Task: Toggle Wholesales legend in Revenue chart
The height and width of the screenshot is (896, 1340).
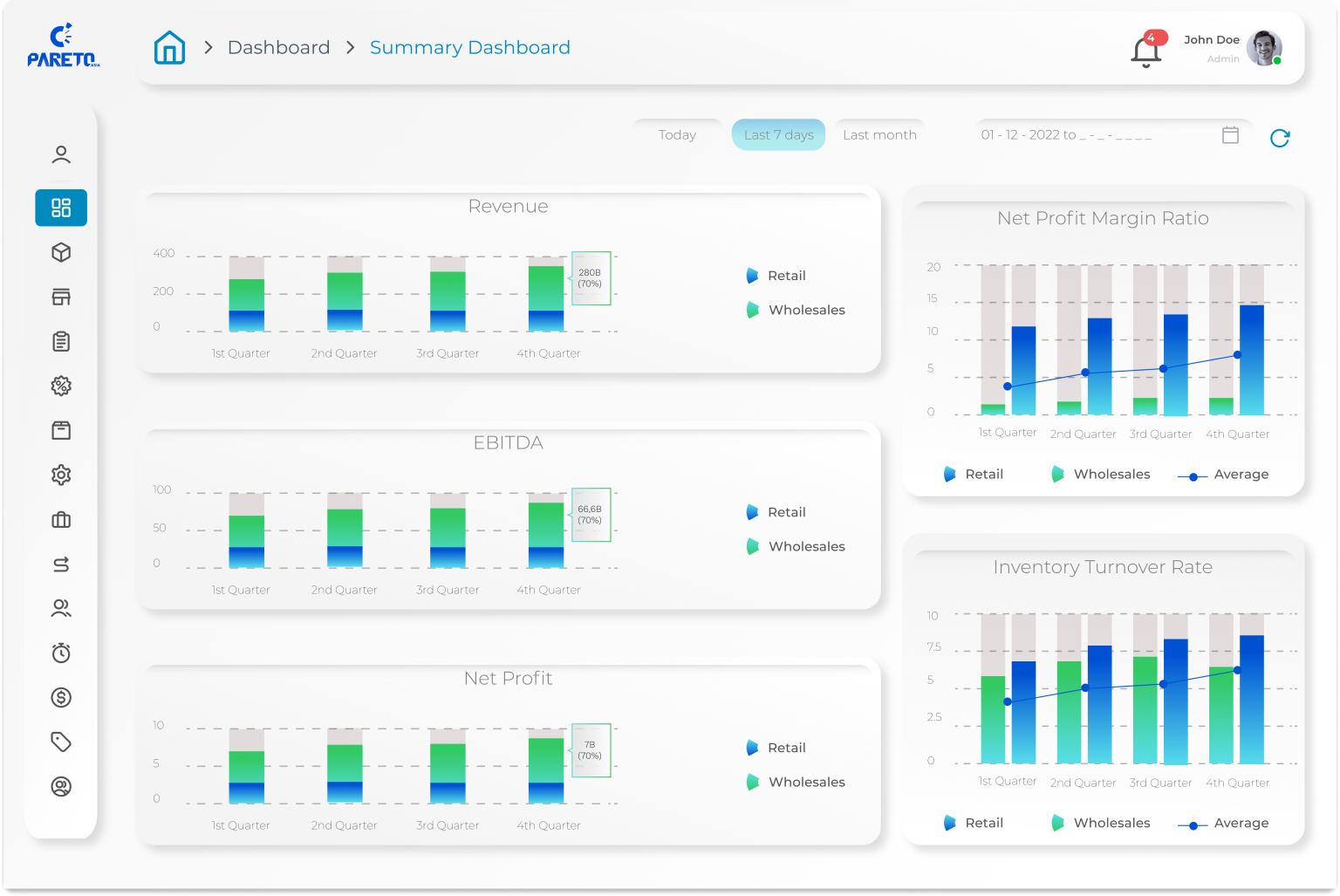Action: click(x=796, y=310)
